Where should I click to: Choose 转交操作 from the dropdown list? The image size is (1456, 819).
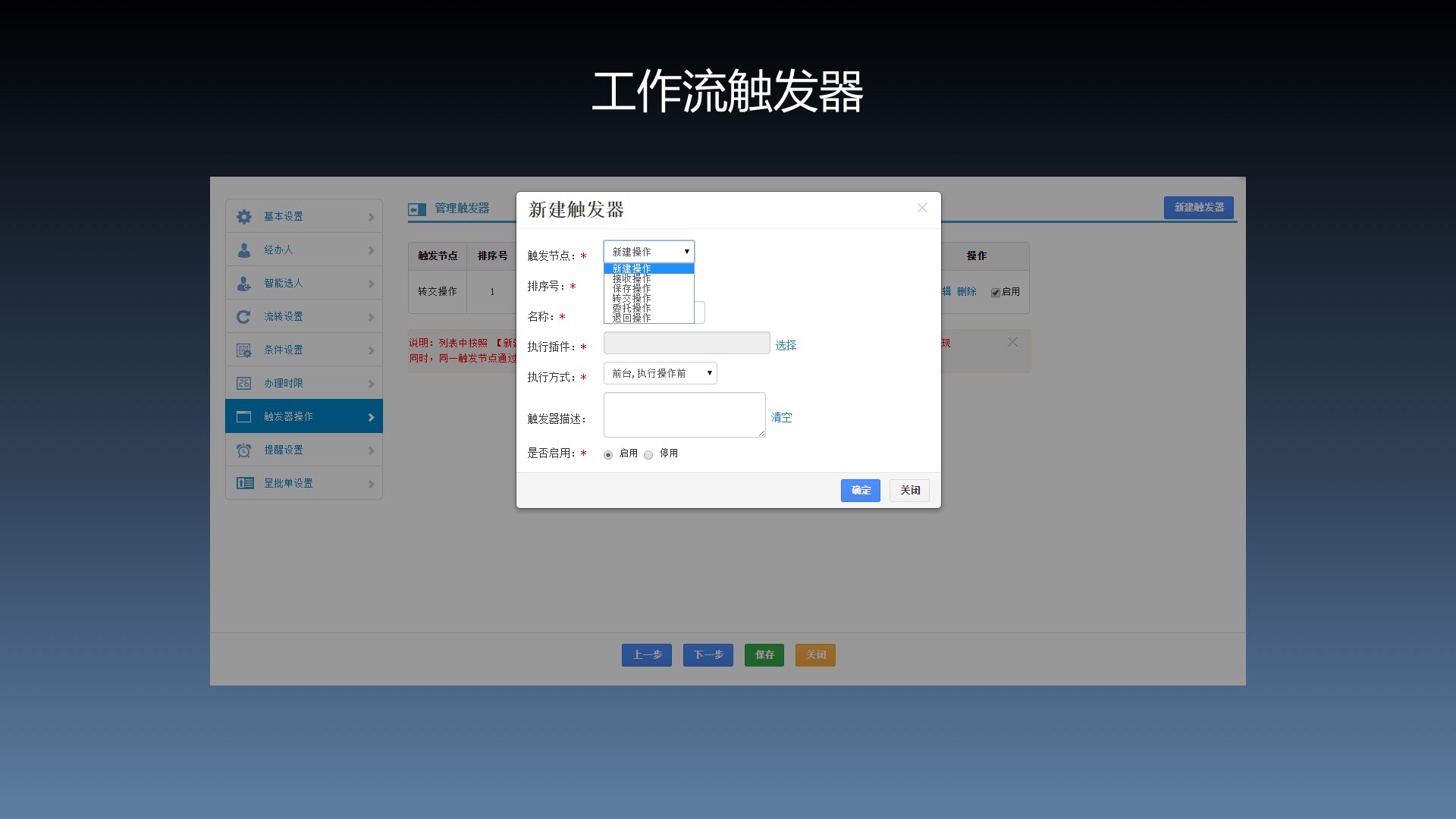pos(649,298)
